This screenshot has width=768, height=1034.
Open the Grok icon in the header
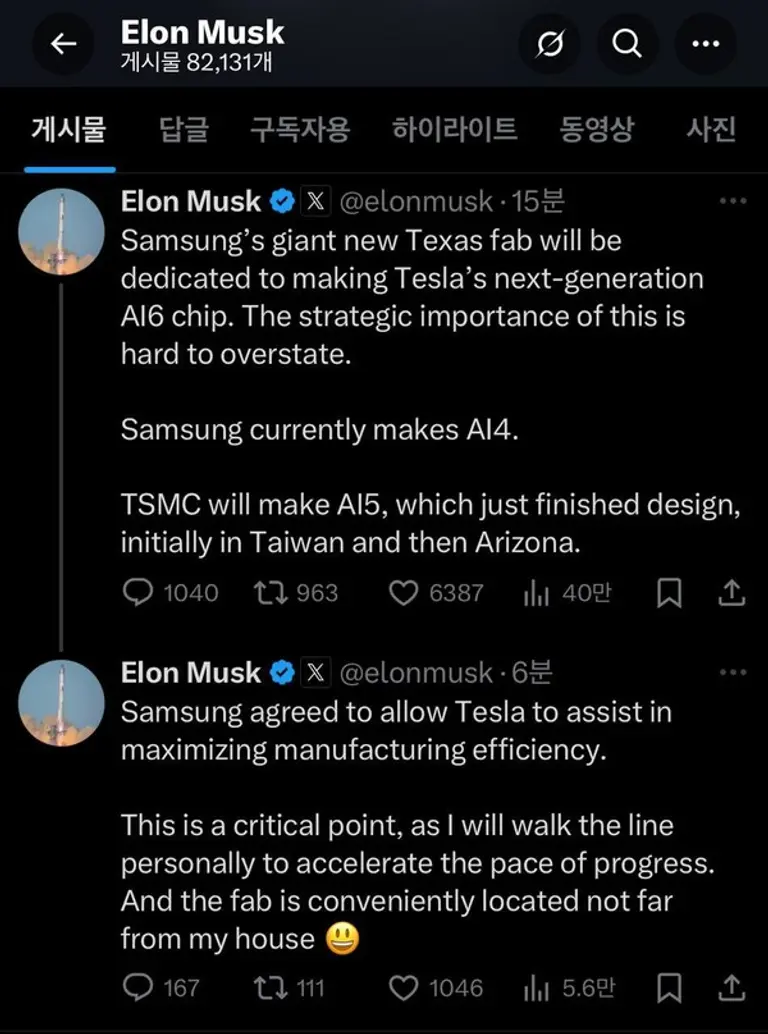549,44
